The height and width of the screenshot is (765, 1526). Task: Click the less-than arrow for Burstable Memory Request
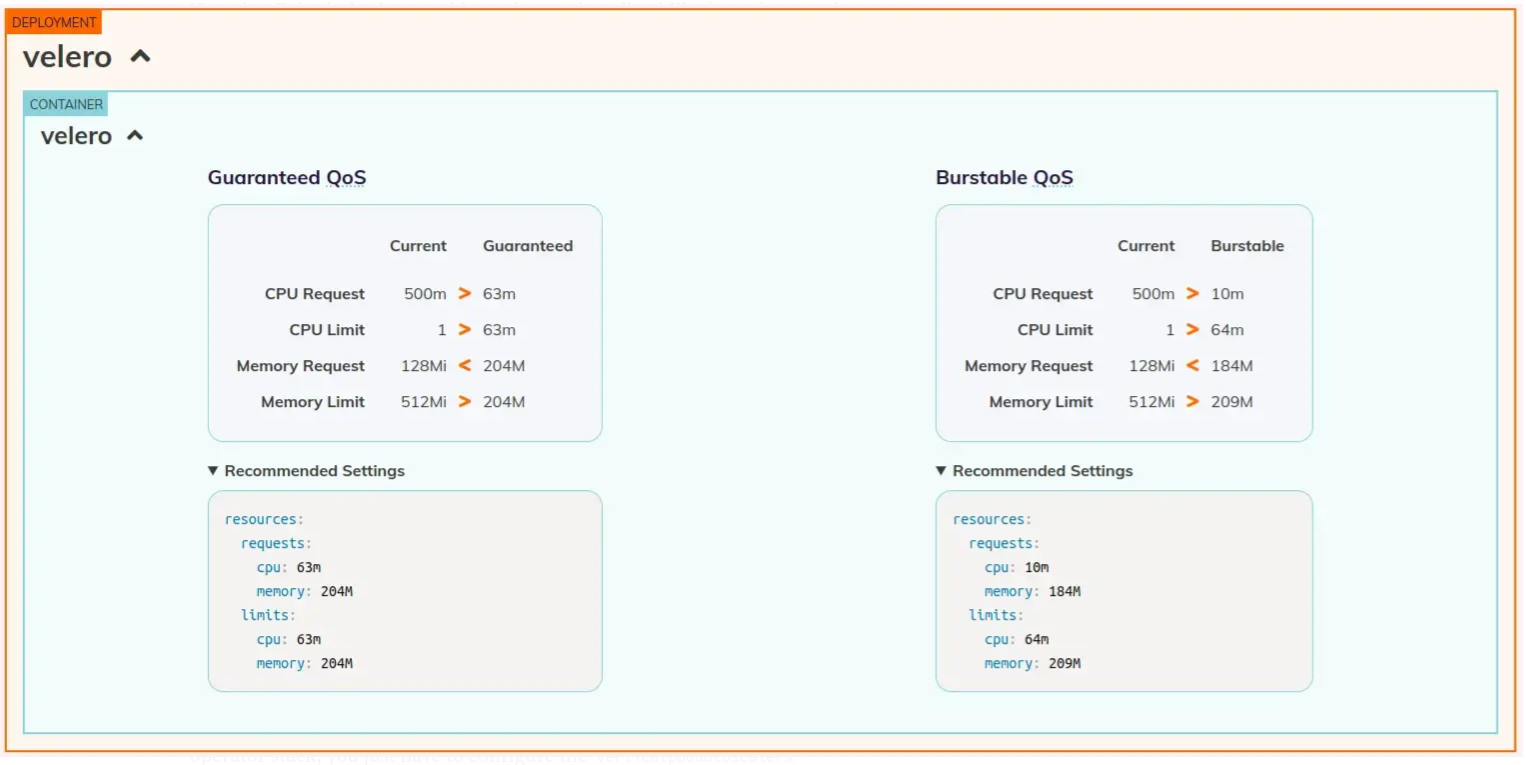(1192, 366)
